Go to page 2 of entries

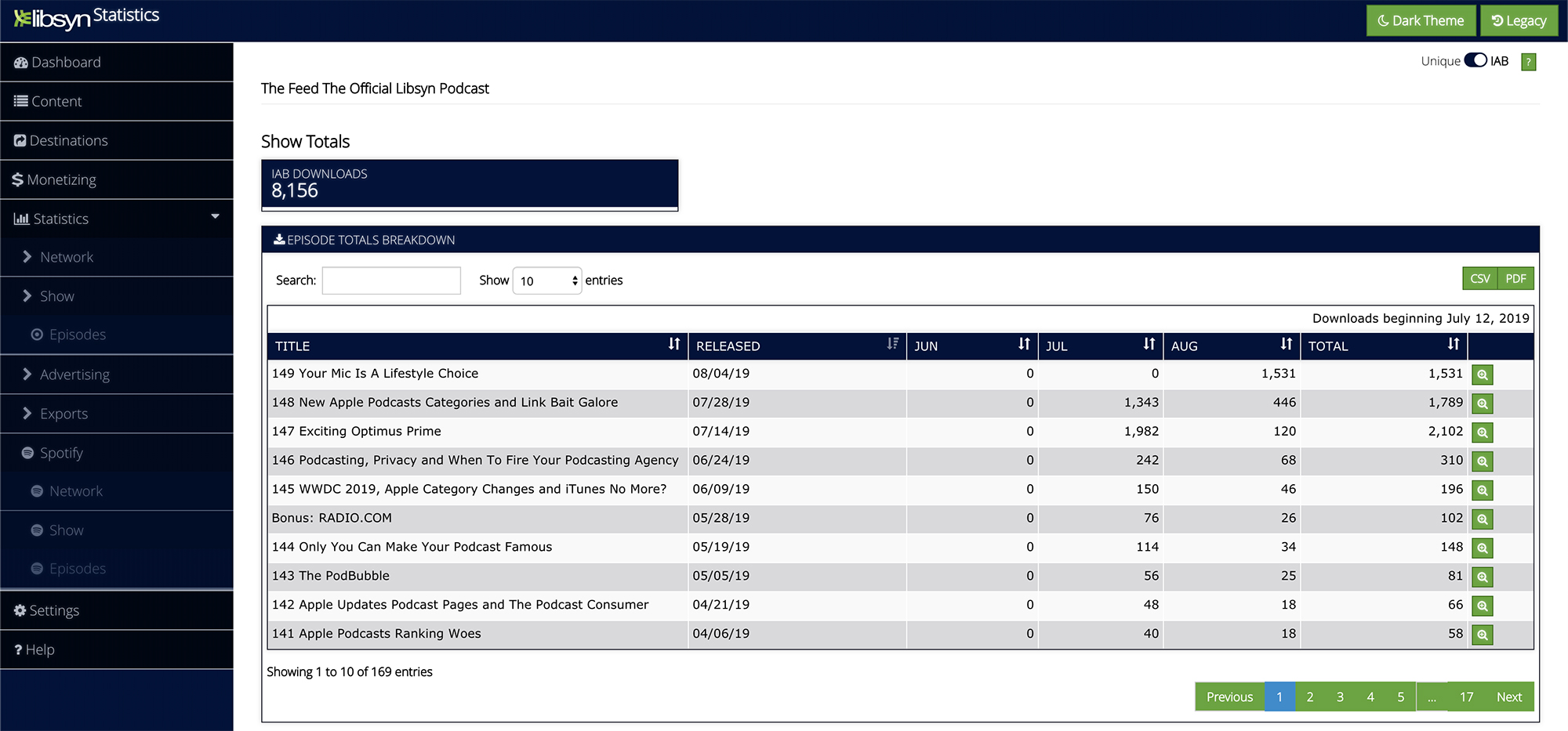coord(1310,697)
